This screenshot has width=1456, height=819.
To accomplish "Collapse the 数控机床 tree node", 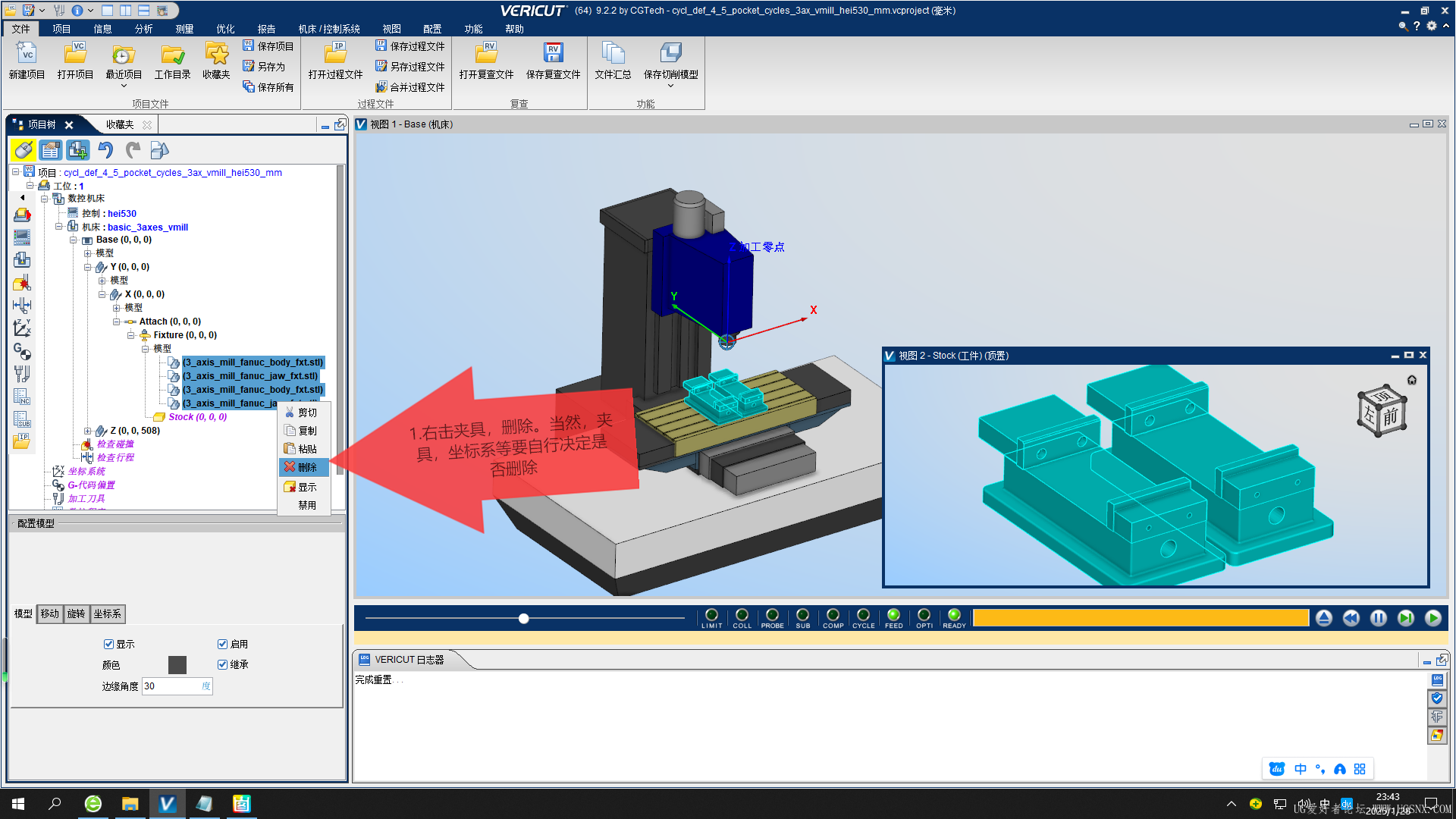I will pos(44,199).
